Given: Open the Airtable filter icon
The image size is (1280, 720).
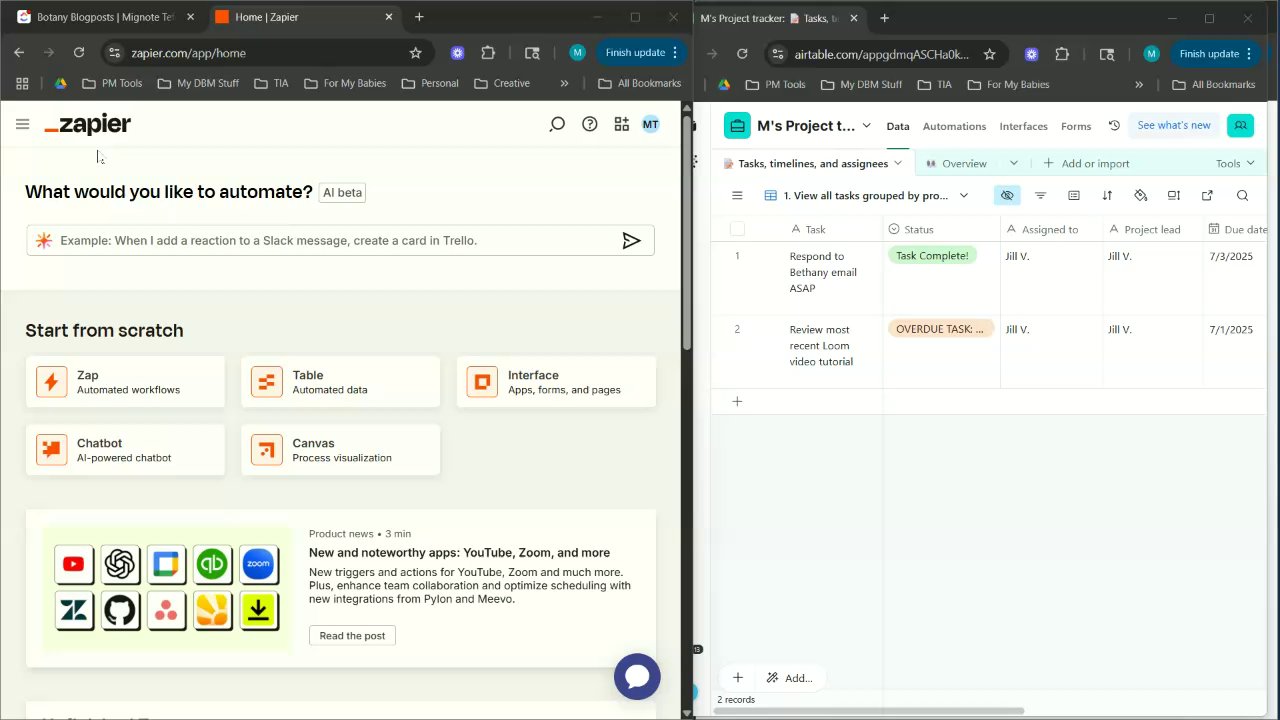Looking at the screenshot, I should (x=1040, y=196).
